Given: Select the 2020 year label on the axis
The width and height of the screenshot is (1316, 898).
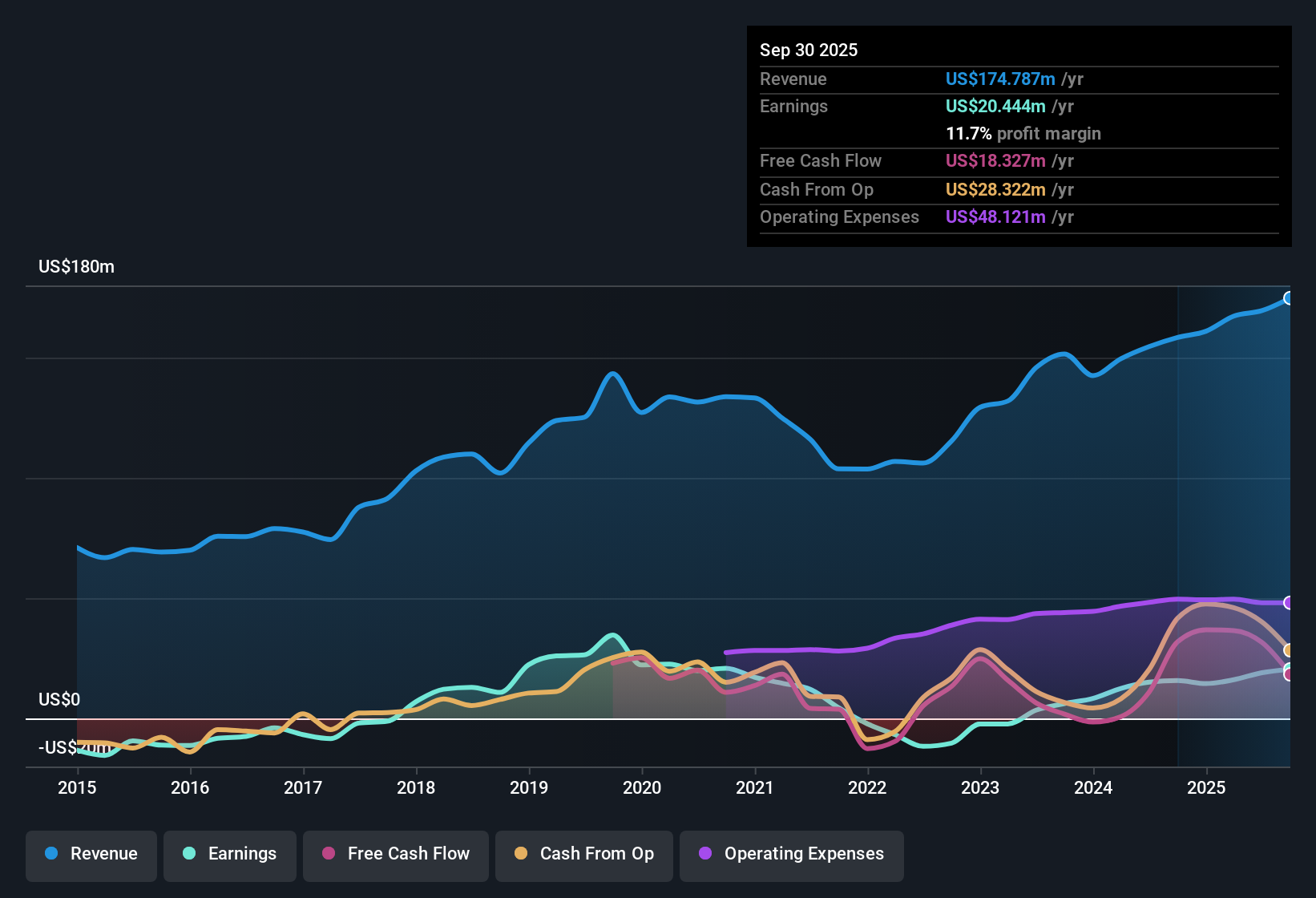Looking at the screenshot, I should tap(641, 788).
